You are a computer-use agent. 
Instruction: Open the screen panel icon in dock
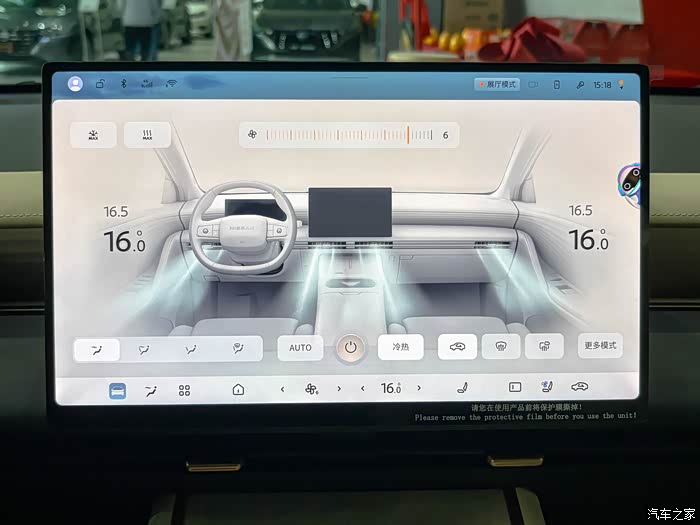515,387
